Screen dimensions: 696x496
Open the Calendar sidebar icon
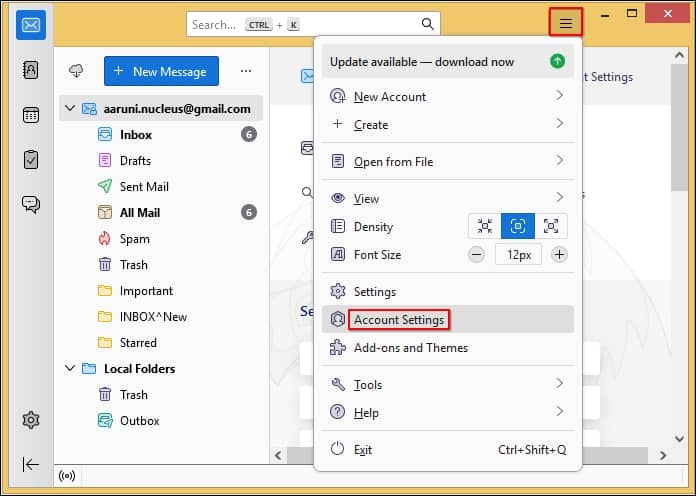30,114
